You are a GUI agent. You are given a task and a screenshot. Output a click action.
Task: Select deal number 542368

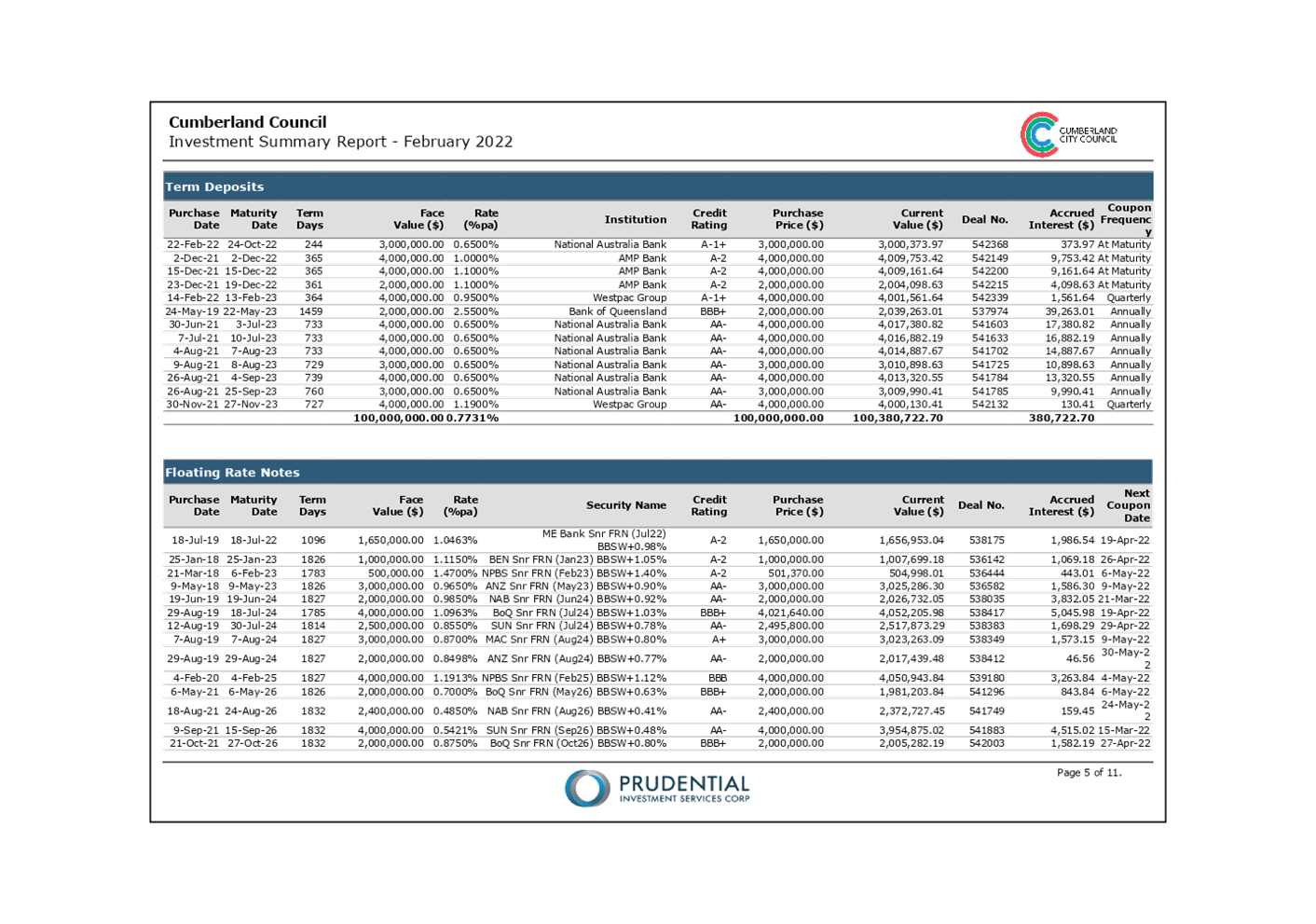(989, 244)
